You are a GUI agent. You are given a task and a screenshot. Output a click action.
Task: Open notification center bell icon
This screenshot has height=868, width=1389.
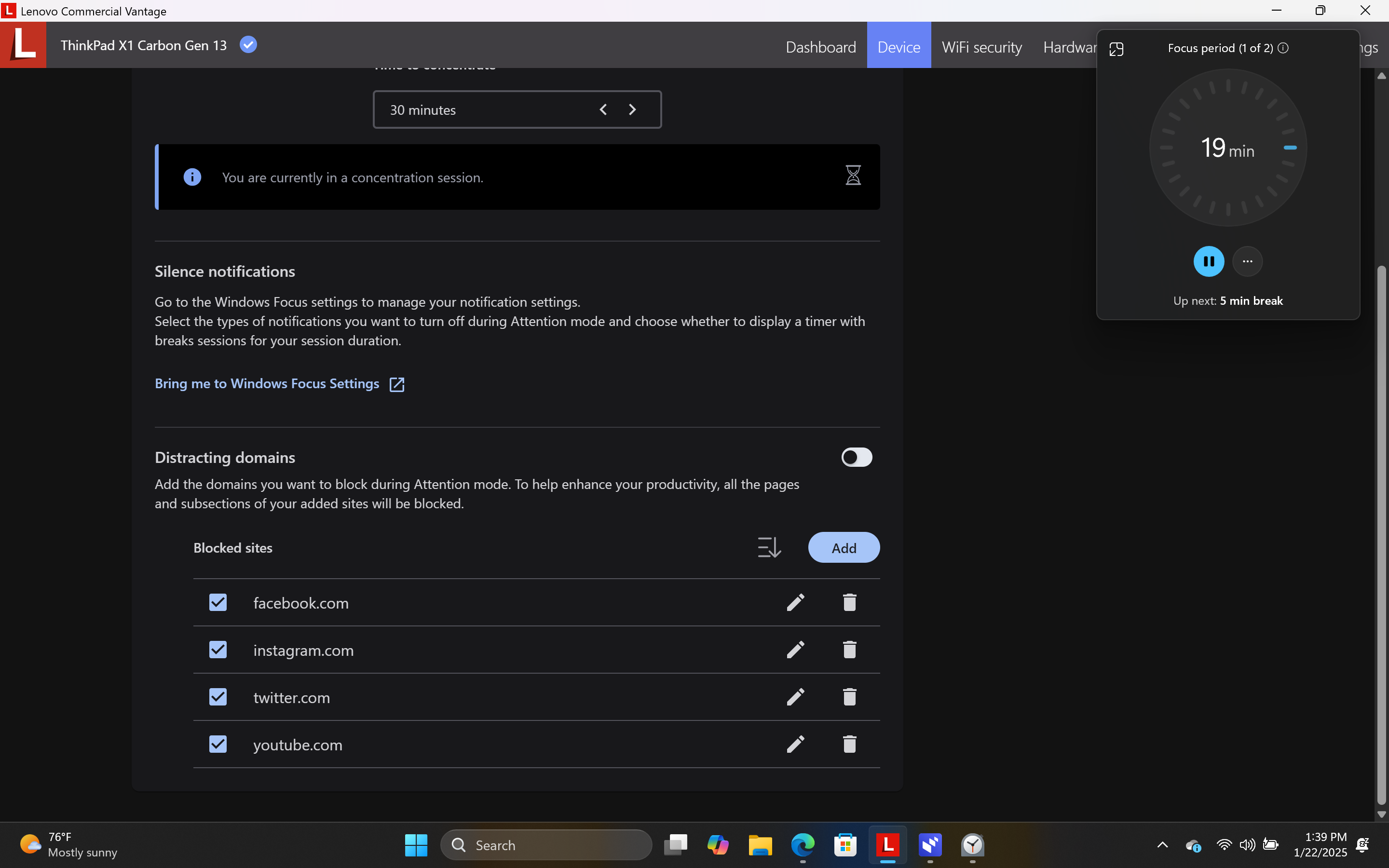pyautogui.click(x=1363, y=845)
